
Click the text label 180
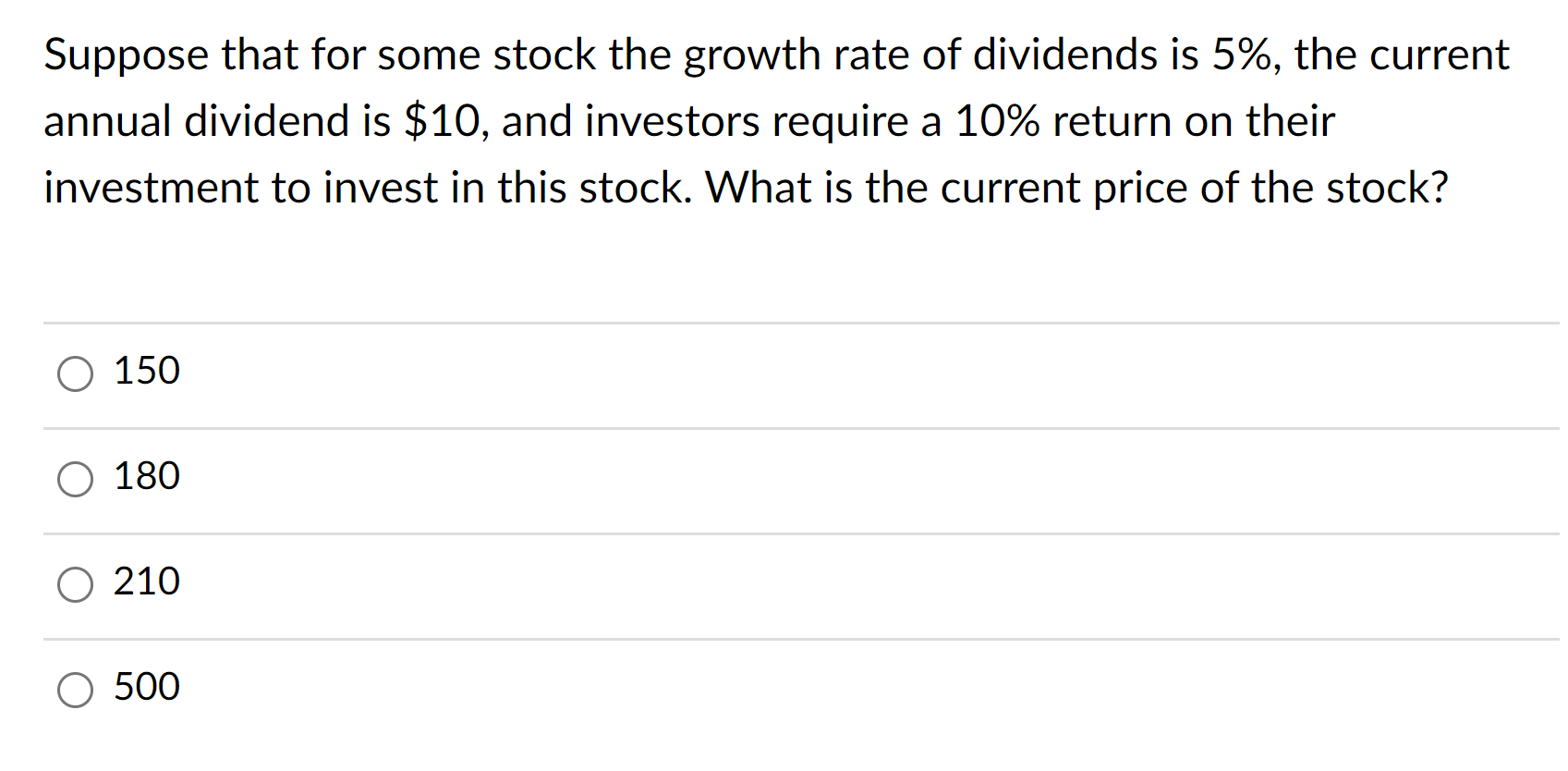pos(146,477)
